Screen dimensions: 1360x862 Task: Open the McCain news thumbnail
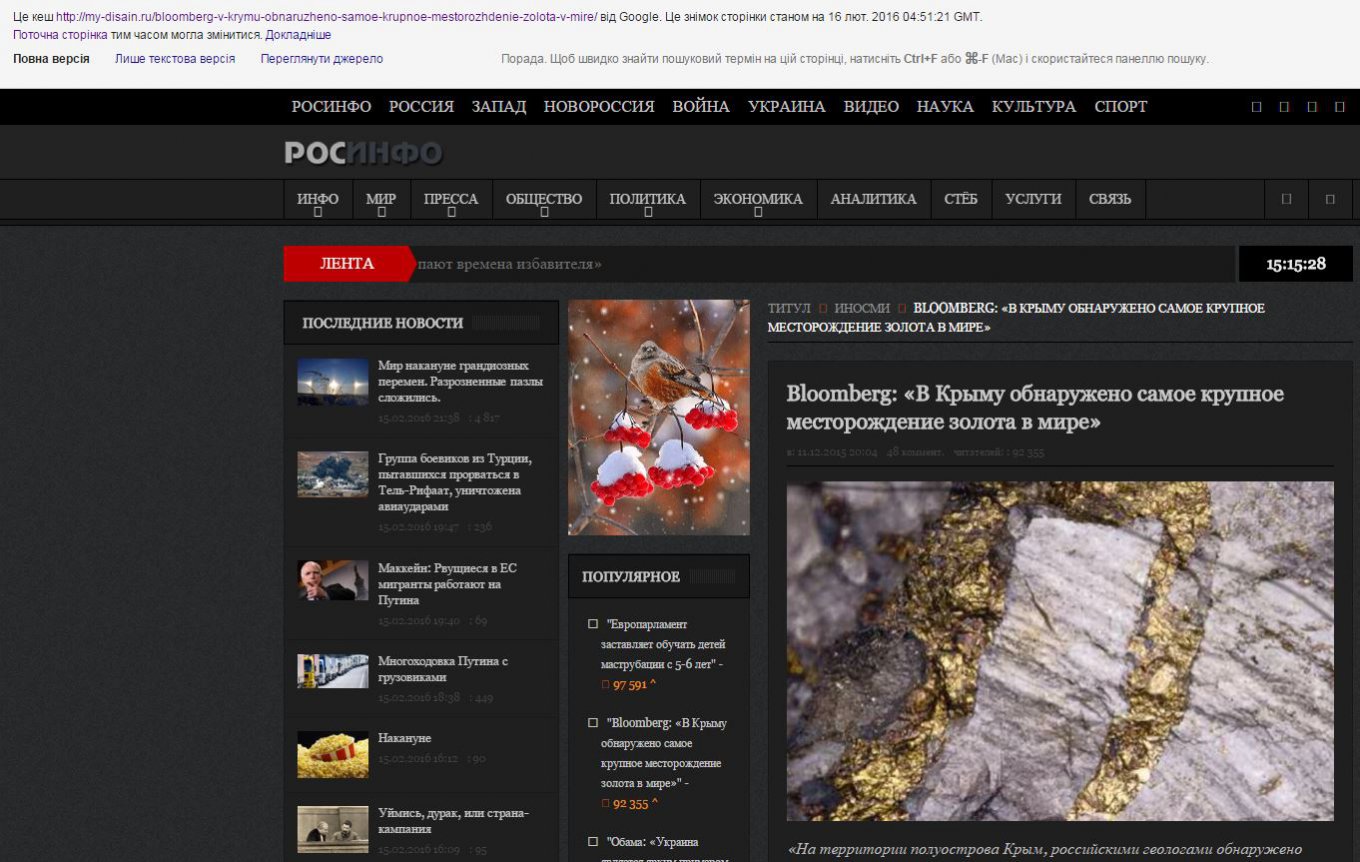click(x=333, y=580)
